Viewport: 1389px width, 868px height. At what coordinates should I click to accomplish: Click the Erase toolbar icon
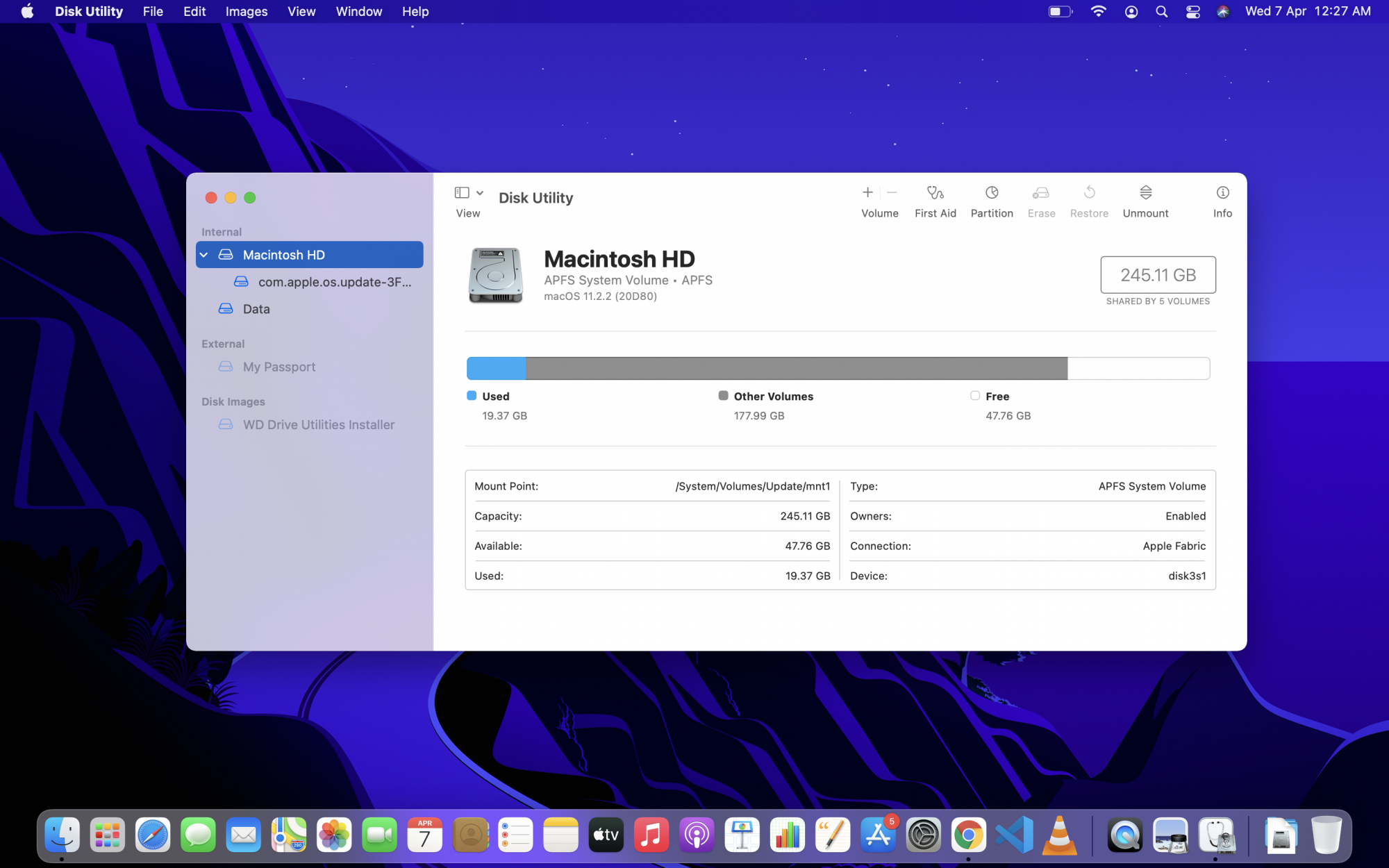1040,193
